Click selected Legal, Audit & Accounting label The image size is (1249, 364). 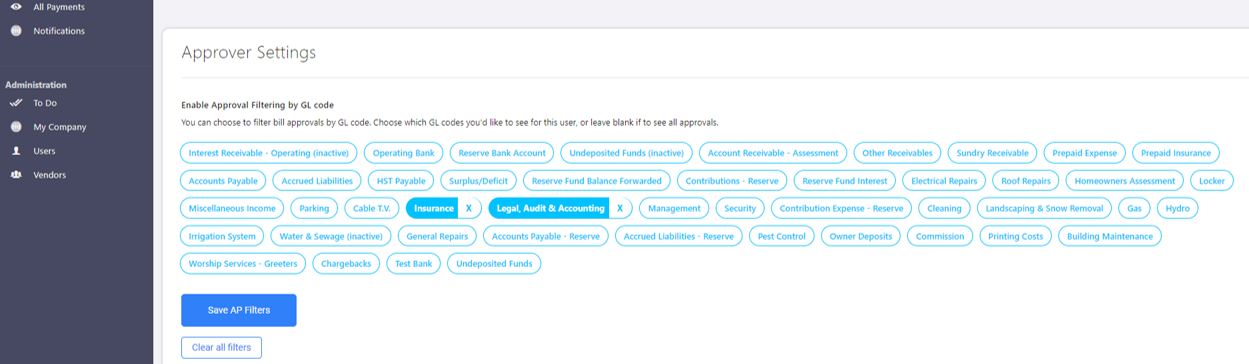(x=550, y=208)
